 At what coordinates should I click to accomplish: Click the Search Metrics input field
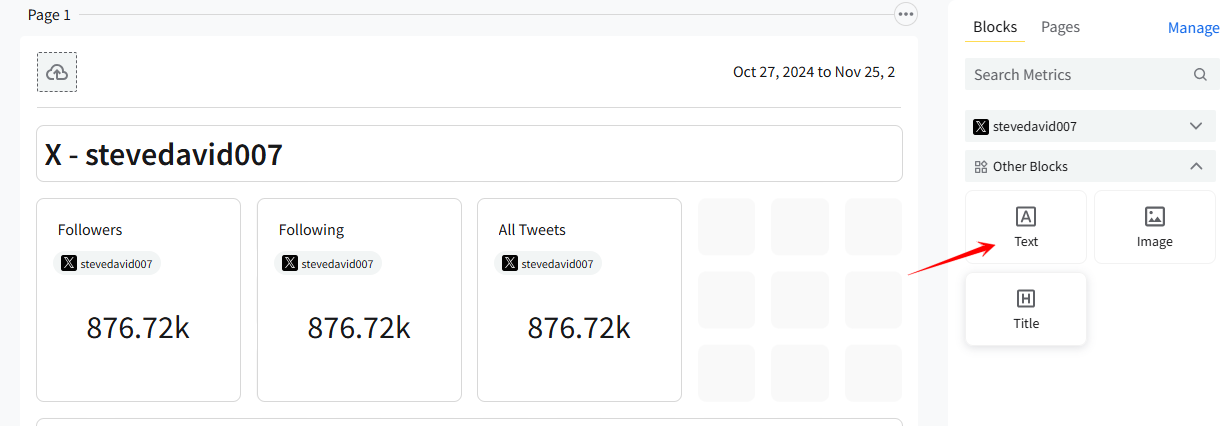click(1080, 75)
